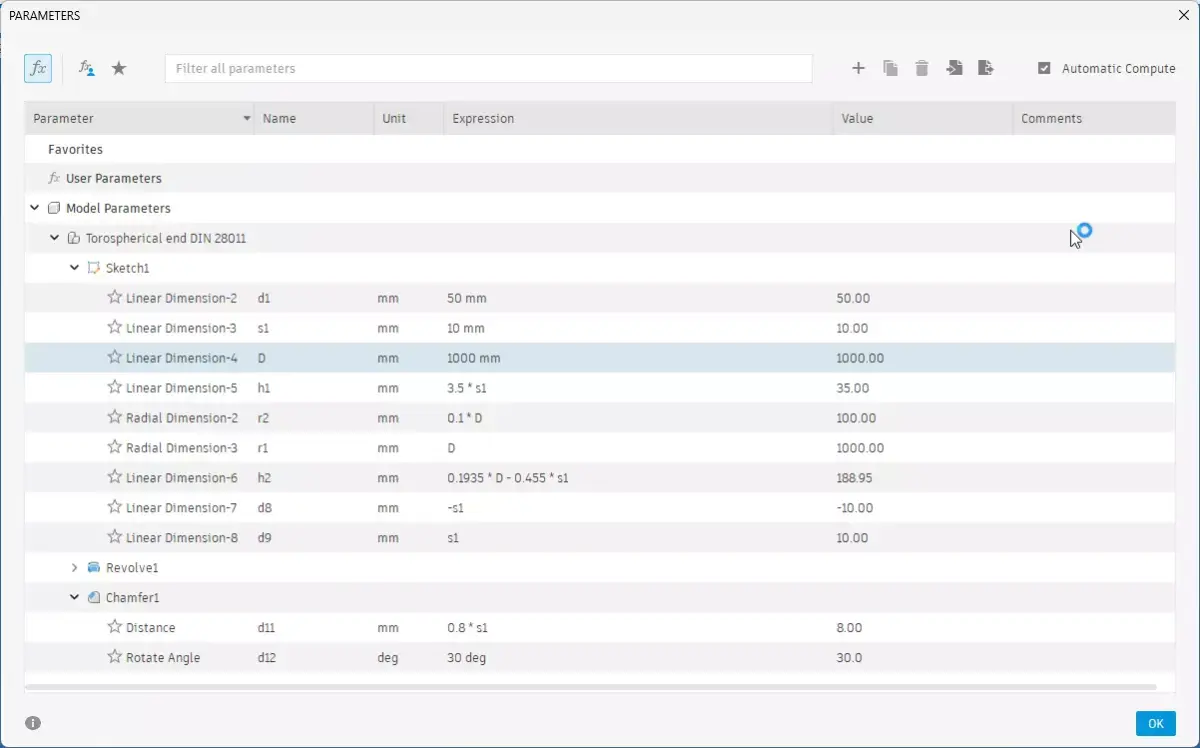1200x748 pixels.
Task: Mark Rotate Angle parameter as favorite
Action: [114, 657]
